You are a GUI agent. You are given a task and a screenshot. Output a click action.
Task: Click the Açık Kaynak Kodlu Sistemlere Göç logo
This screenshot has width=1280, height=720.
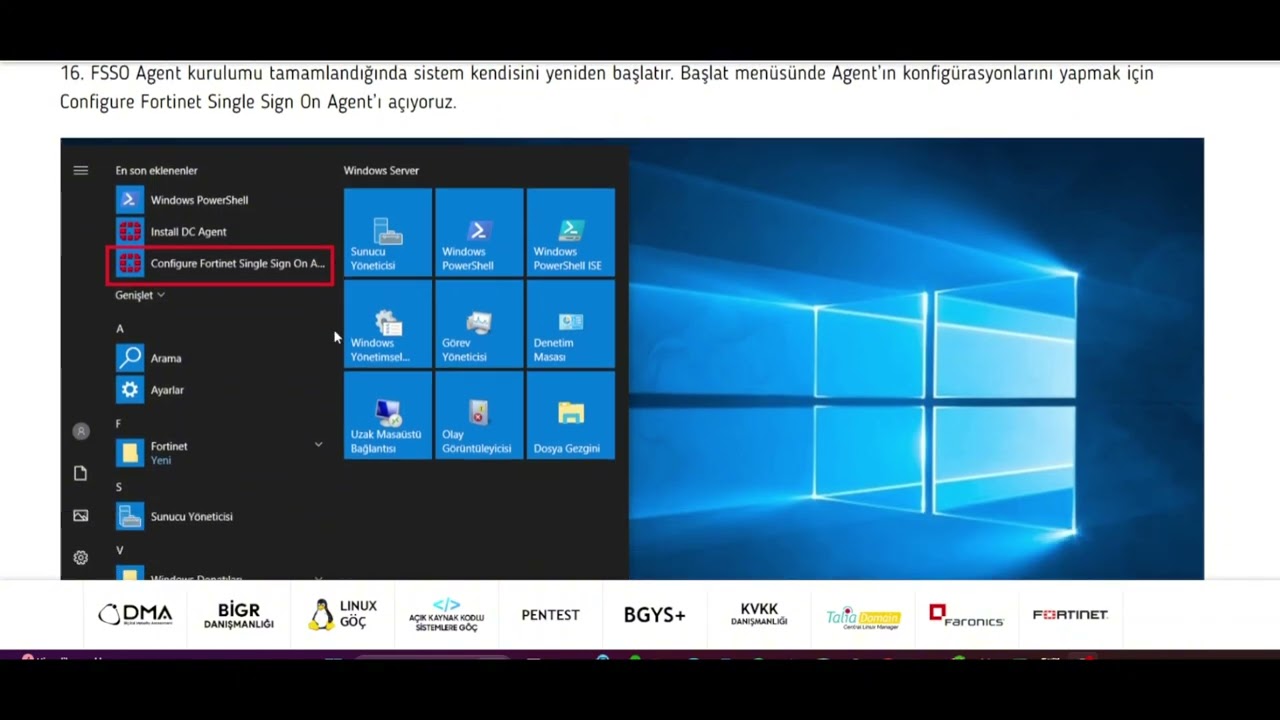(x=446, y=615)
